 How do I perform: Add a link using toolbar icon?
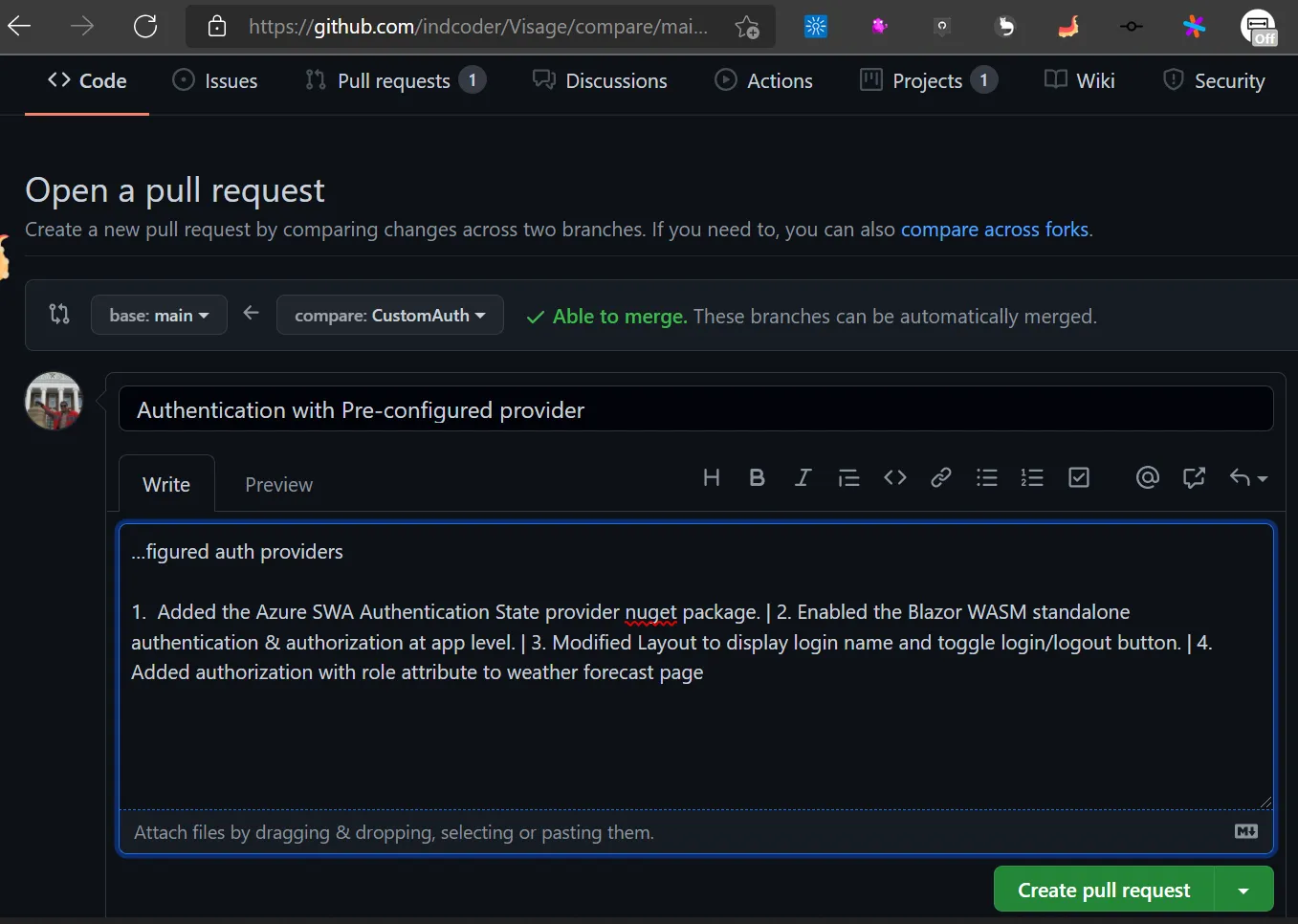coord(940,477)
